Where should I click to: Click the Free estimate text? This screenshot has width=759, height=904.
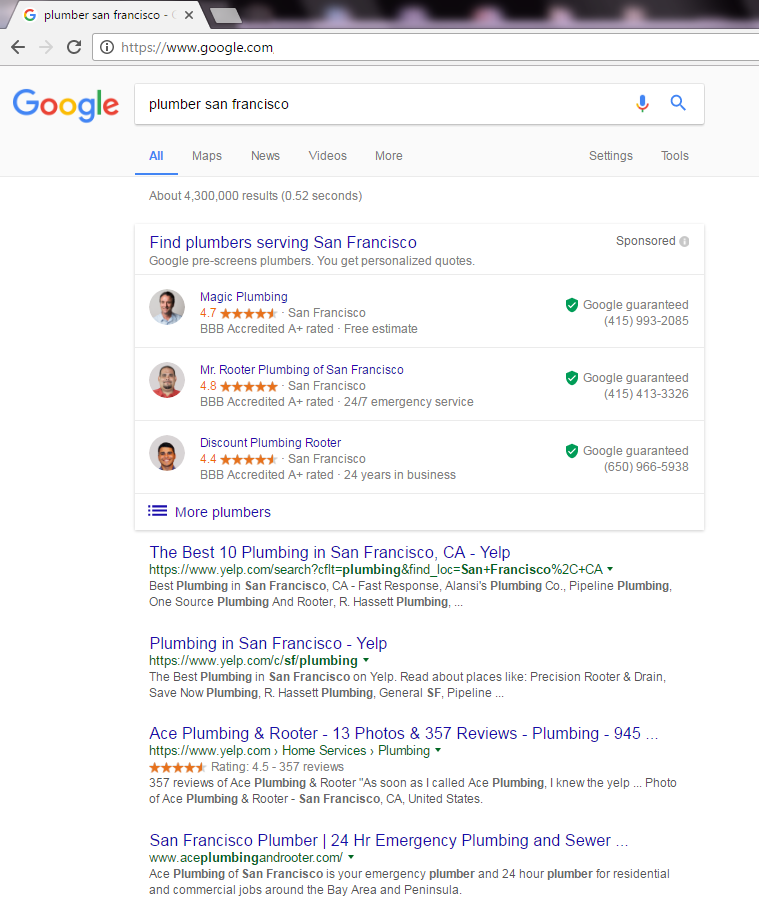[x=381, y=329]
